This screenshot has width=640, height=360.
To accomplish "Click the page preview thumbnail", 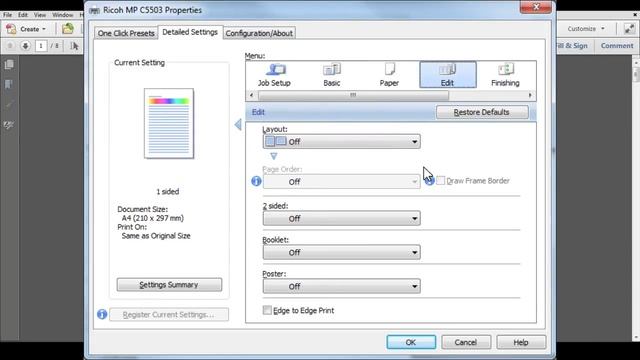I will pyautogui.click(x=169, y=123).
